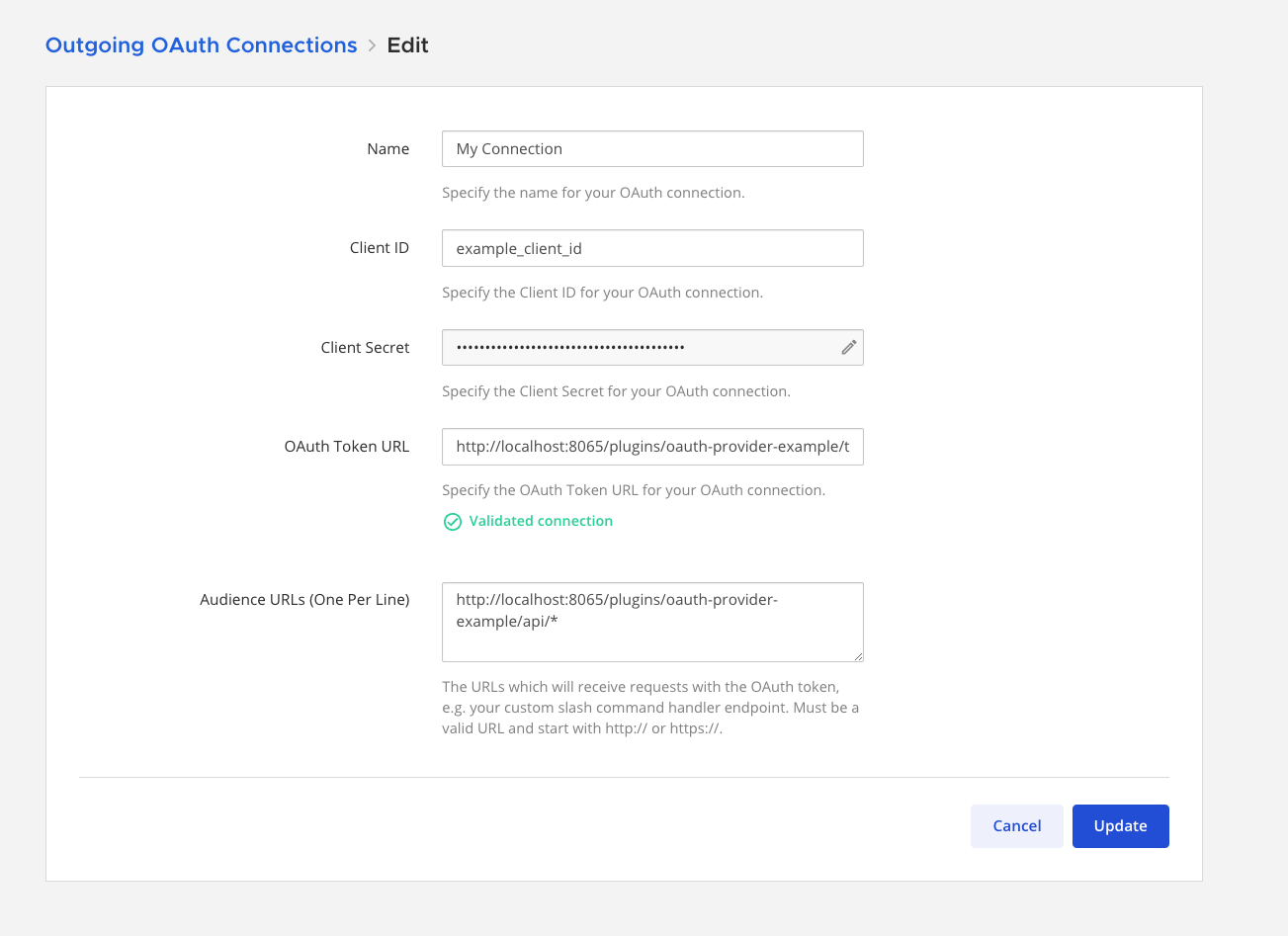The image size is (1288, 936).
Task: Click the Audience URLs (One Per Line) label
Action: (x=304, y=600)
